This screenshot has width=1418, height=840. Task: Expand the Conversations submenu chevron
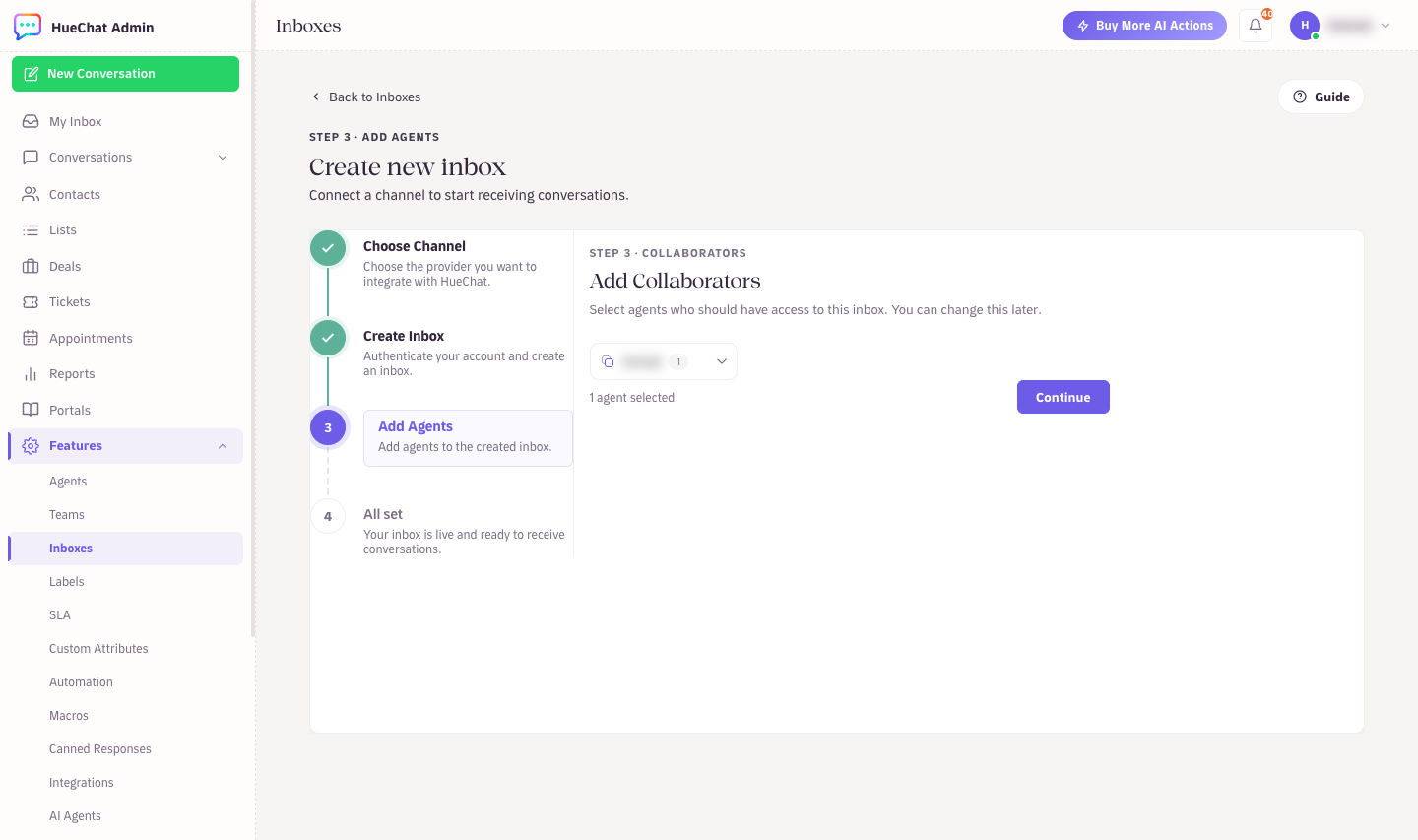click(223, 158)
